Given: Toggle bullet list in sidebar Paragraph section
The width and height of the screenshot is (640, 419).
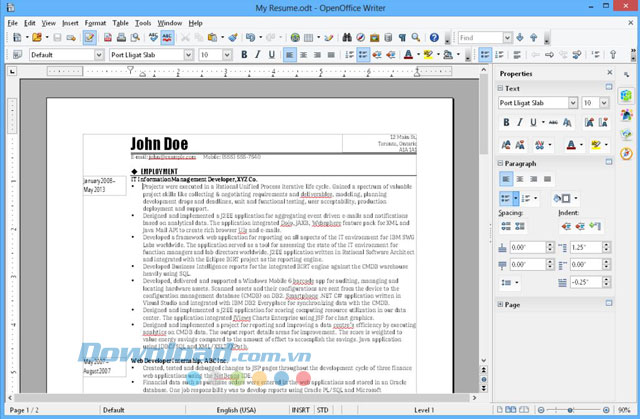Looking at the screenshot, I should point(506,198).
